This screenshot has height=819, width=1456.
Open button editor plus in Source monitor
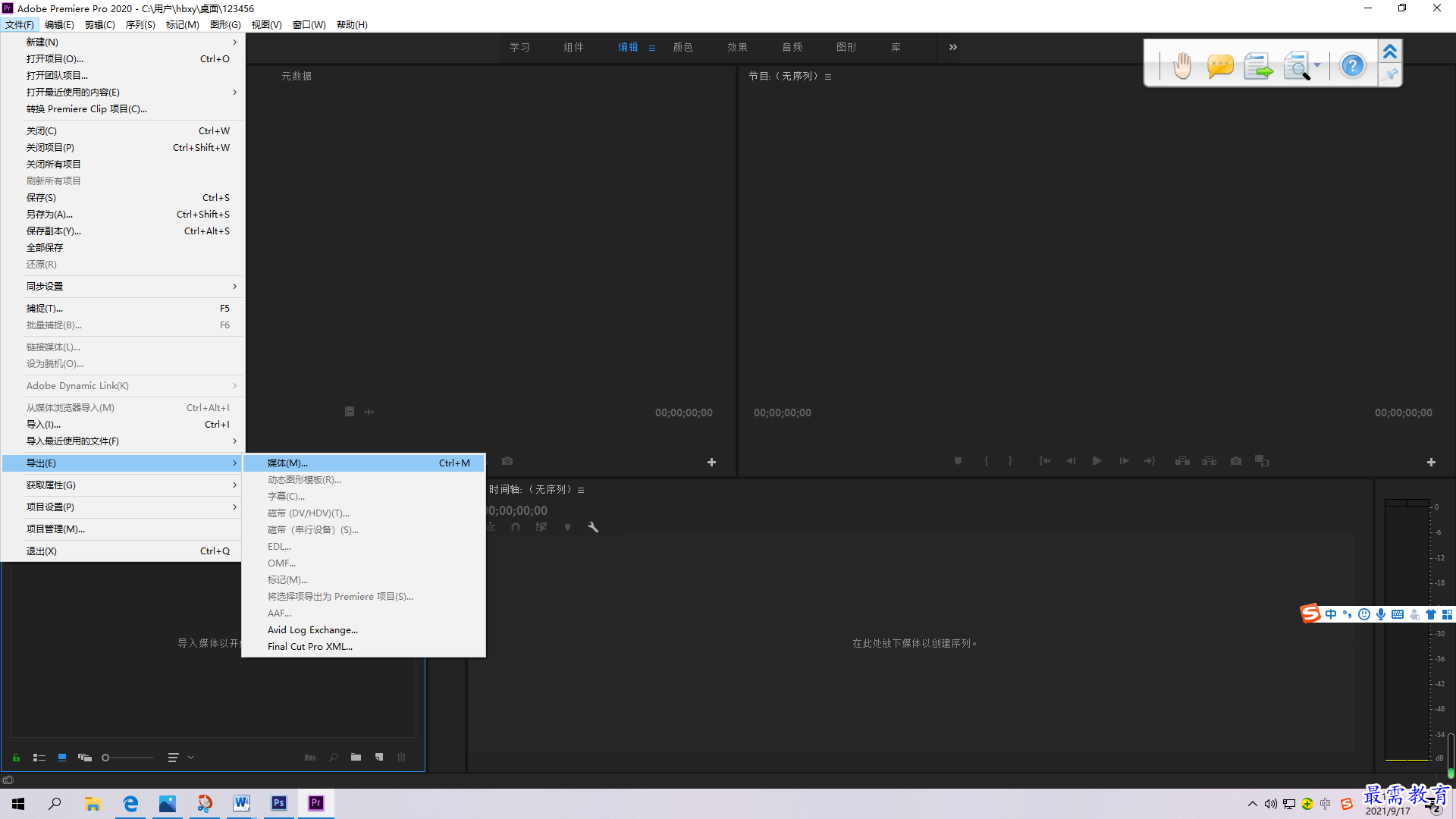(711, 462)
